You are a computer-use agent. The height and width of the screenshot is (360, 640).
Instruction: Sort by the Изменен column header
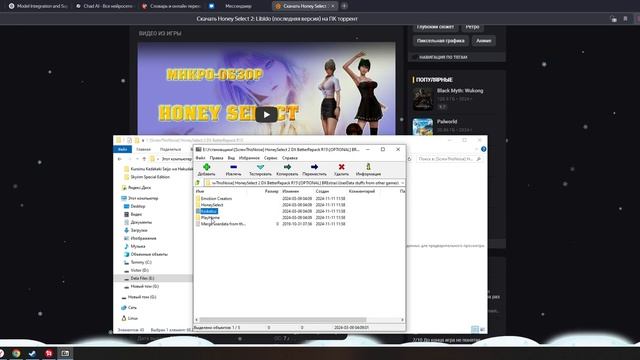point(291,191)
